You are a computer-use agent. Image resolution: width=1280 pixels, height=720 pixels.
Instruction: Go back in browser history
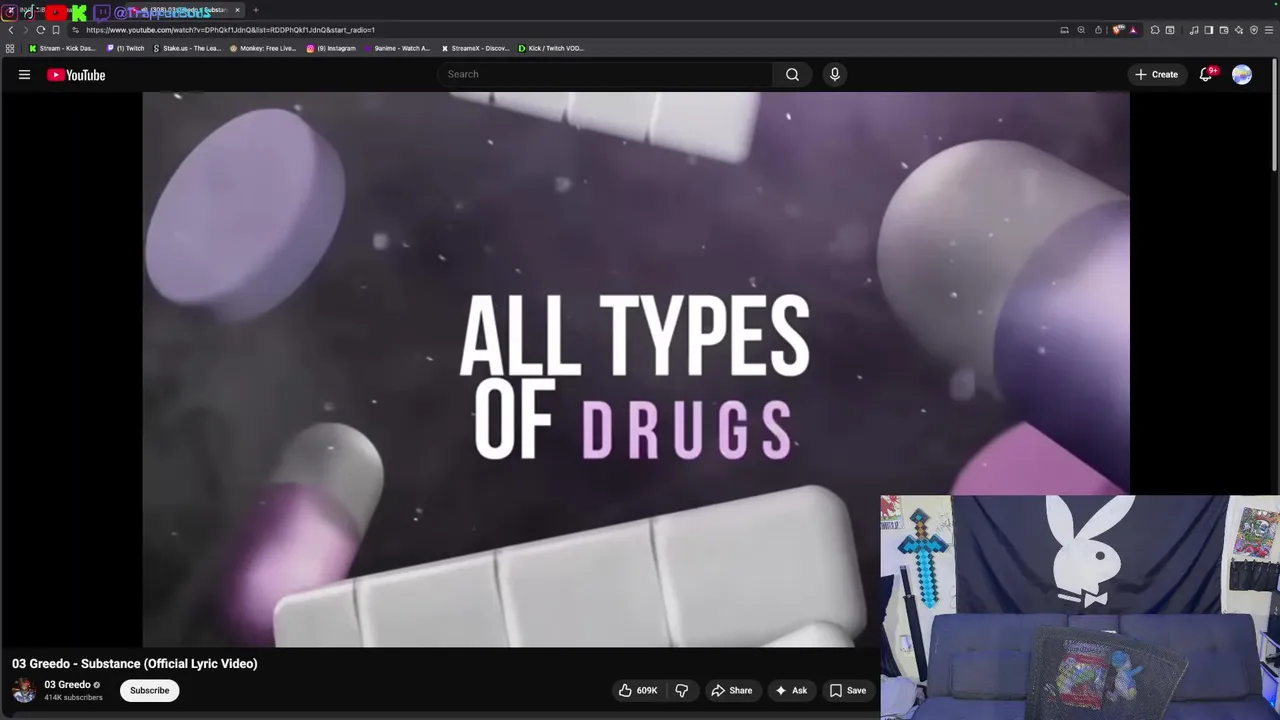point(10,30)
